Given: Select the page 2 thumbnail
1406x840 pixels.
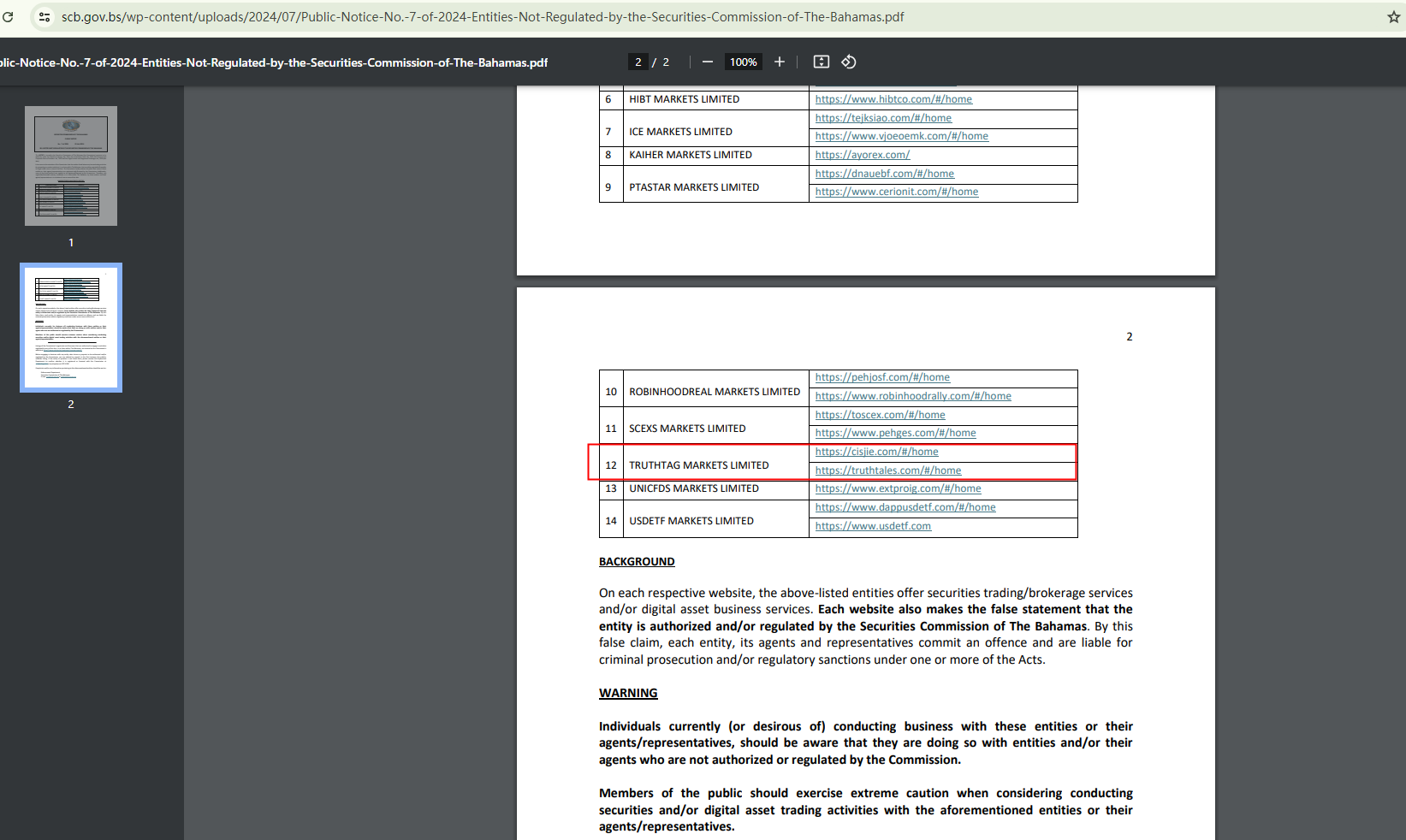Looking at the screenshot, I should pos(71,328).
